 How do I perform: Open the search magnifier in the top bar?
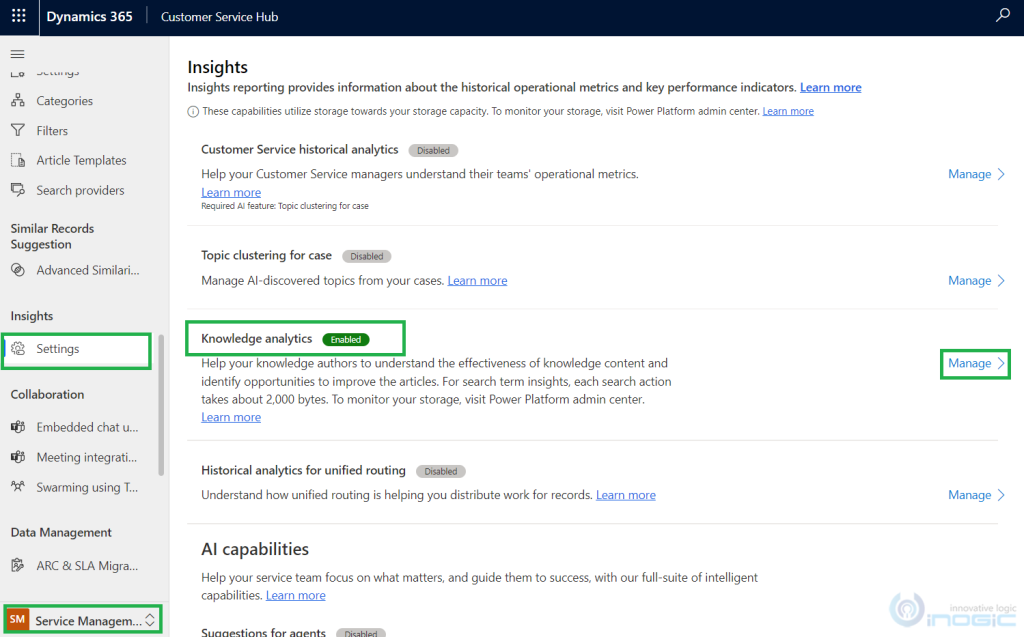pos(1002,16)
